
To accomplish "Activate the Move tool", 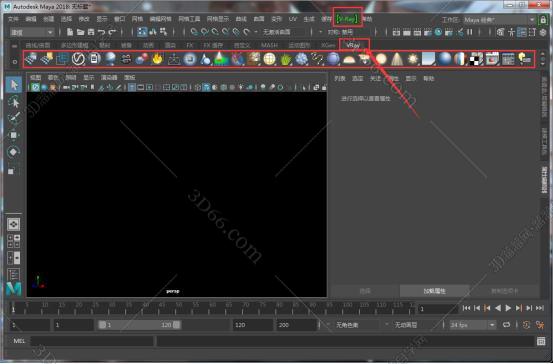I will [x=13, y=135].
